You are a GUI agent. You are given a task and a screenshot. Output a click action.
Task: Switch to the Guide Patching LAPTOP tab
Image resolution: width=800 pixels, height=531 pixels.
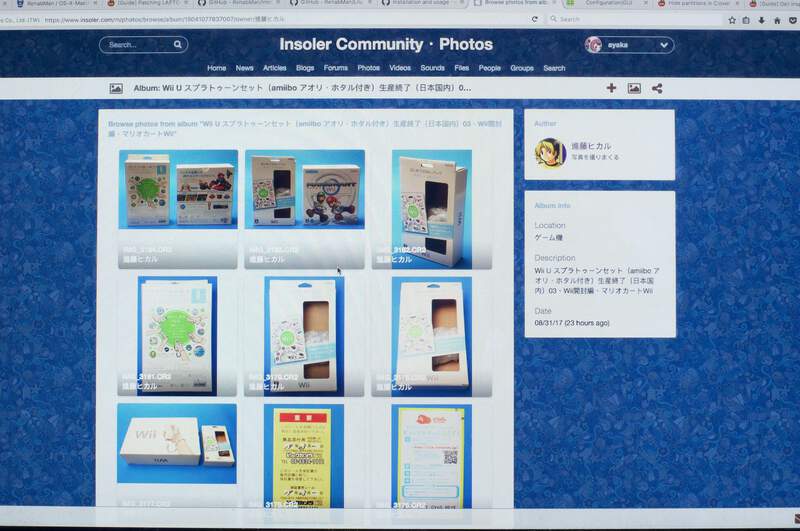[x=148, y=3]
